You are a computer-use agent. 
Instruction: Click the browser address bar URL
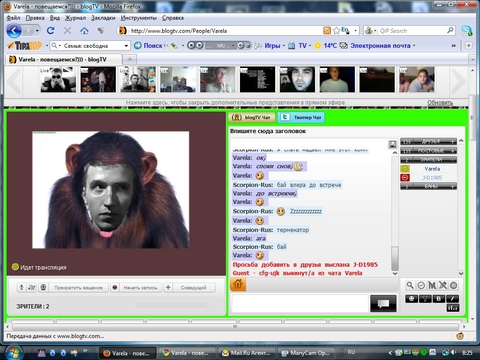179,31
